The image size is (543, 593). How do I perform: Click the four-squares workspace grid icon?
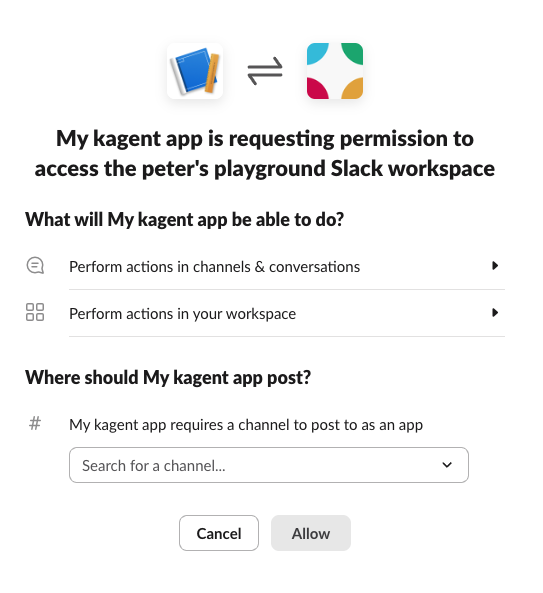(x=35, y=312)
